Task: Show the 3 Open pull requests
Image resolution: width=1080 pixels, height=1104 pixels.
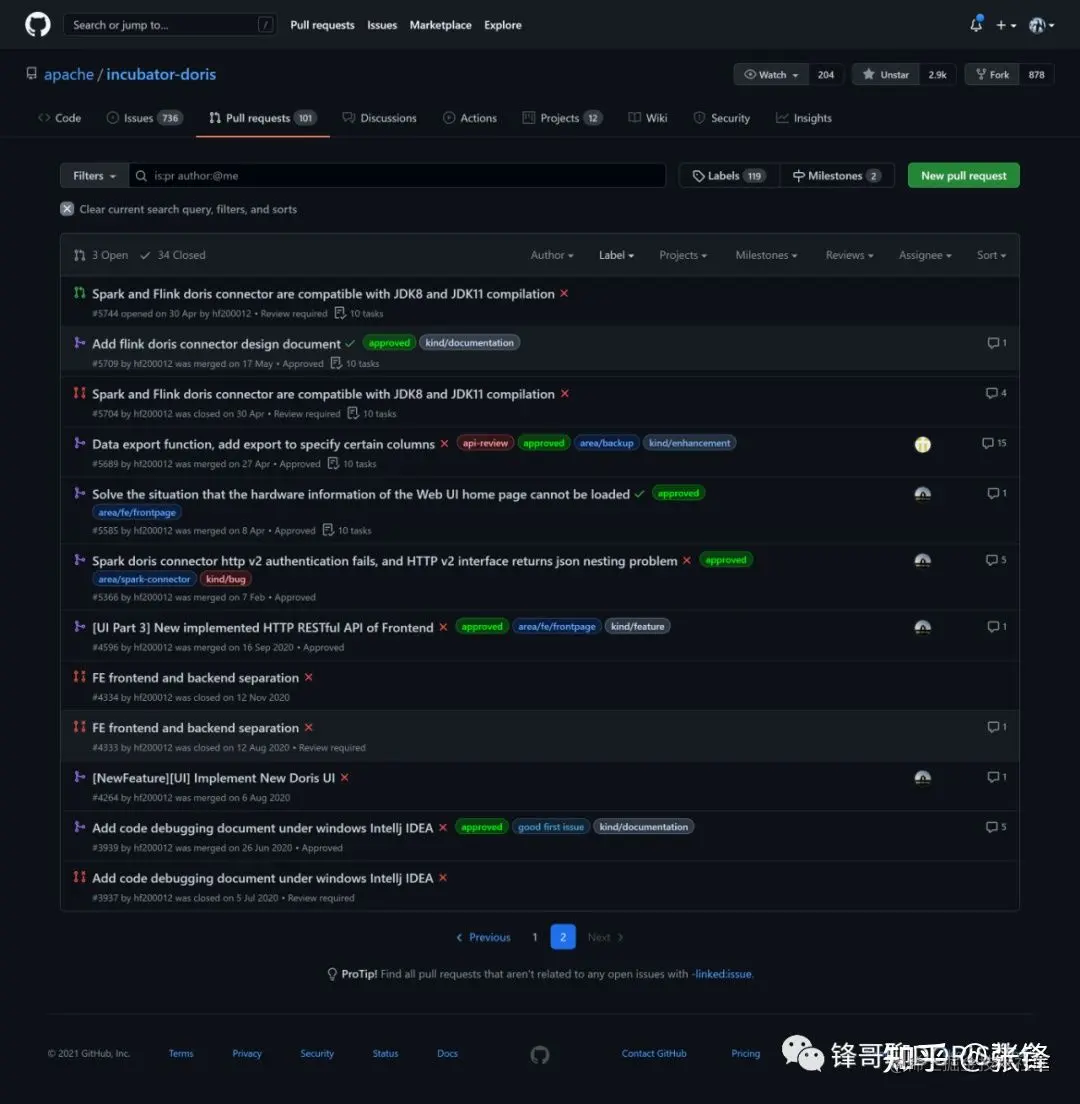Action: point(101,255)
